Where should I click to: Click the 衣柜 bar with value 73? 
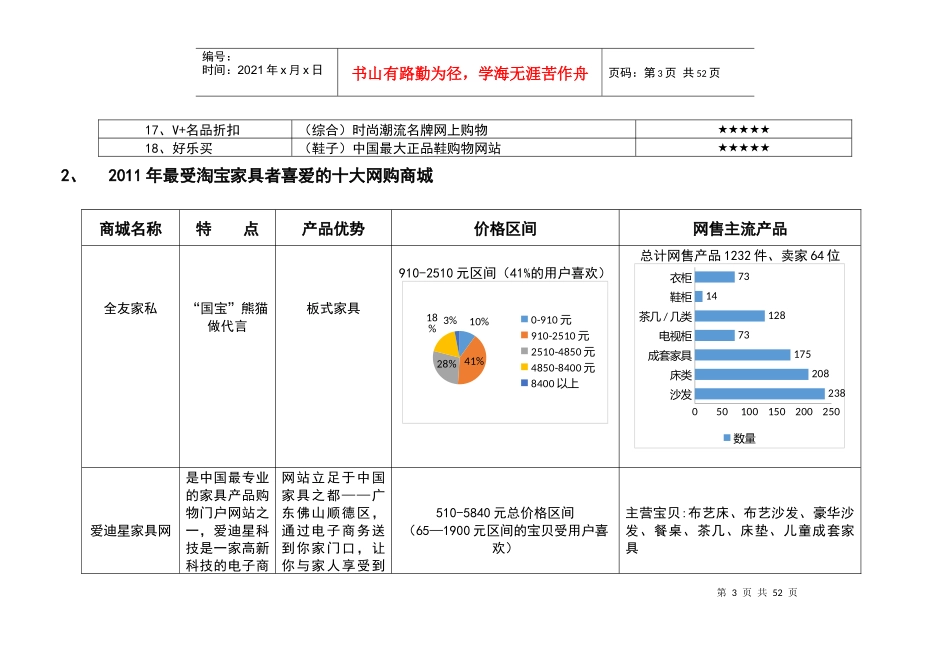714,277
